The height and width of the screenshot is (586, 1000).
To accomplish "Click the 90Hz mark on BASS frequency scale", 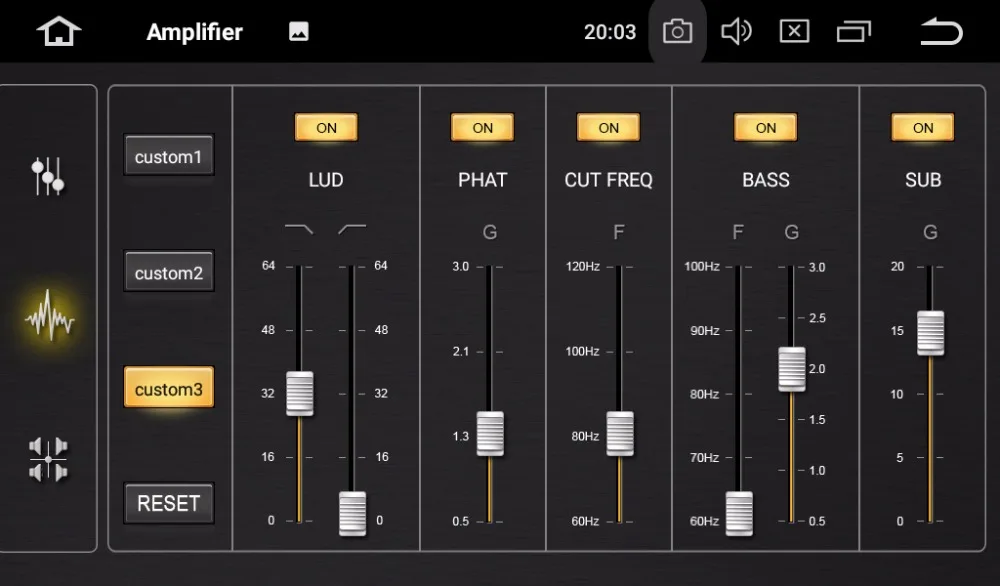I will tap(704, 330).
